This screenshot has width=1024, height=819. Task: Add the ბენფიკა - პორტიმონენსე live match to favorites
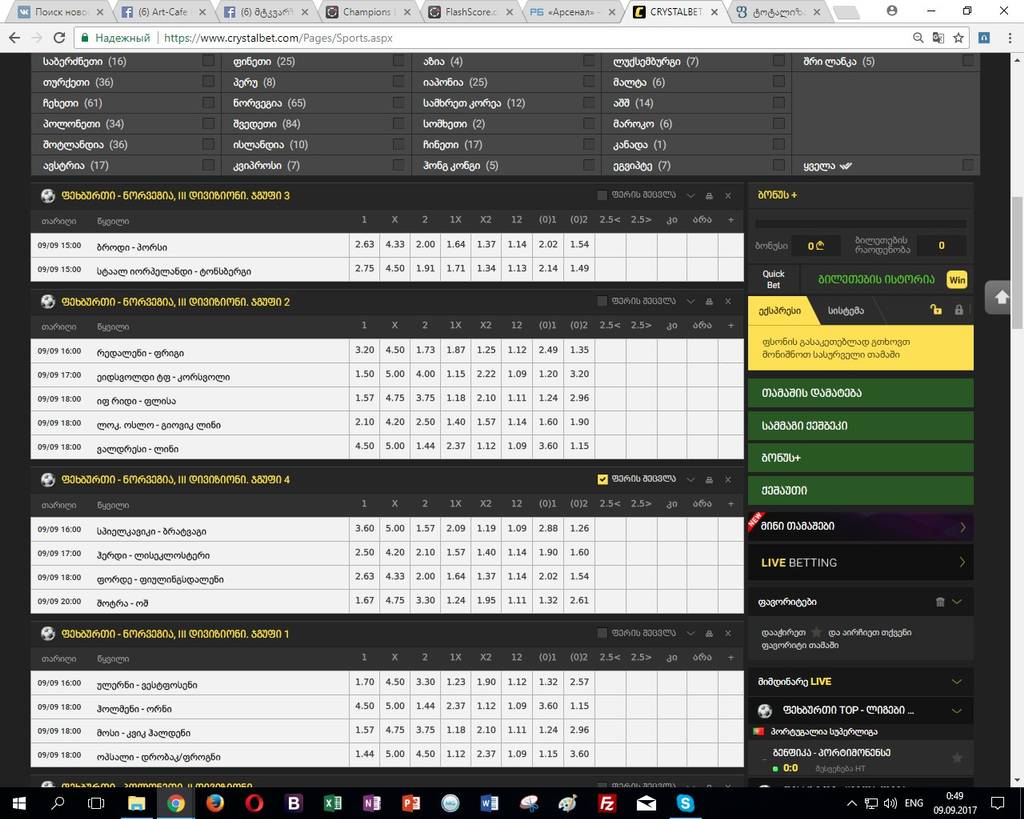[957, 758]
